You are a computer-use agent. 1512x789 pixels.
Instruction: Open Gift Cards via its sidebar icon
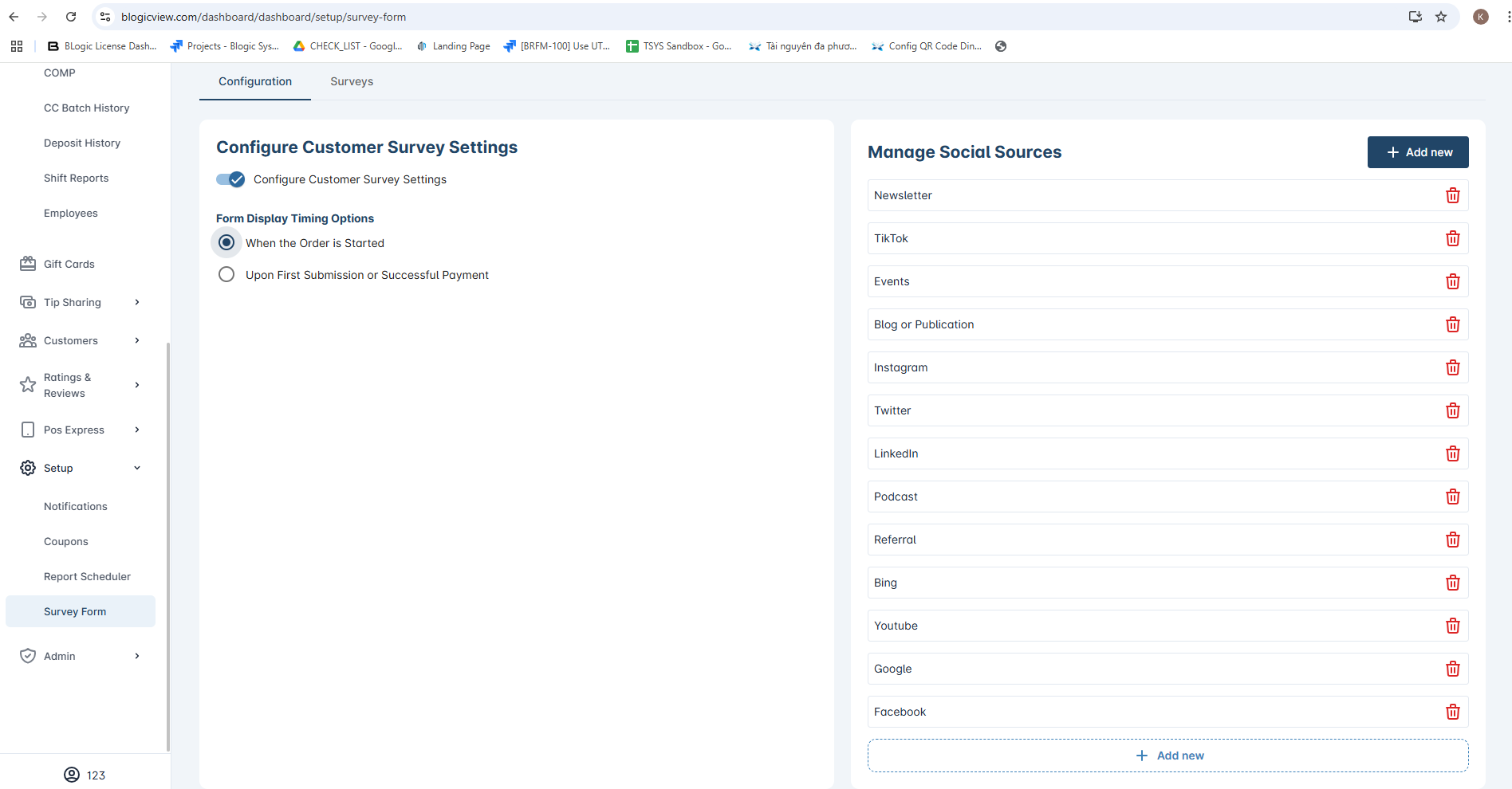pos(28,264)
